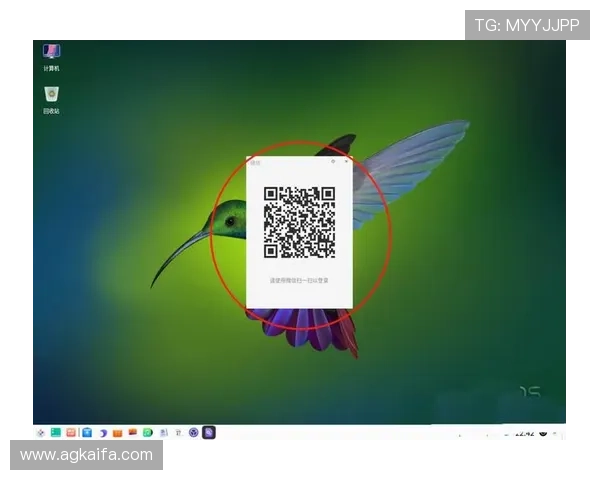Click the dark round tray icon beside the clock
Viewport: 600px width, 480px height.
[543, 433]
